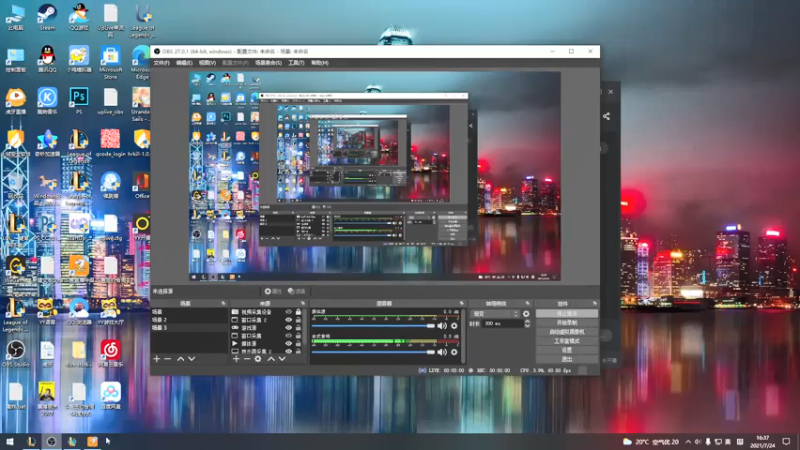Open 编辑(E) menu in OBS

(184, 63)
